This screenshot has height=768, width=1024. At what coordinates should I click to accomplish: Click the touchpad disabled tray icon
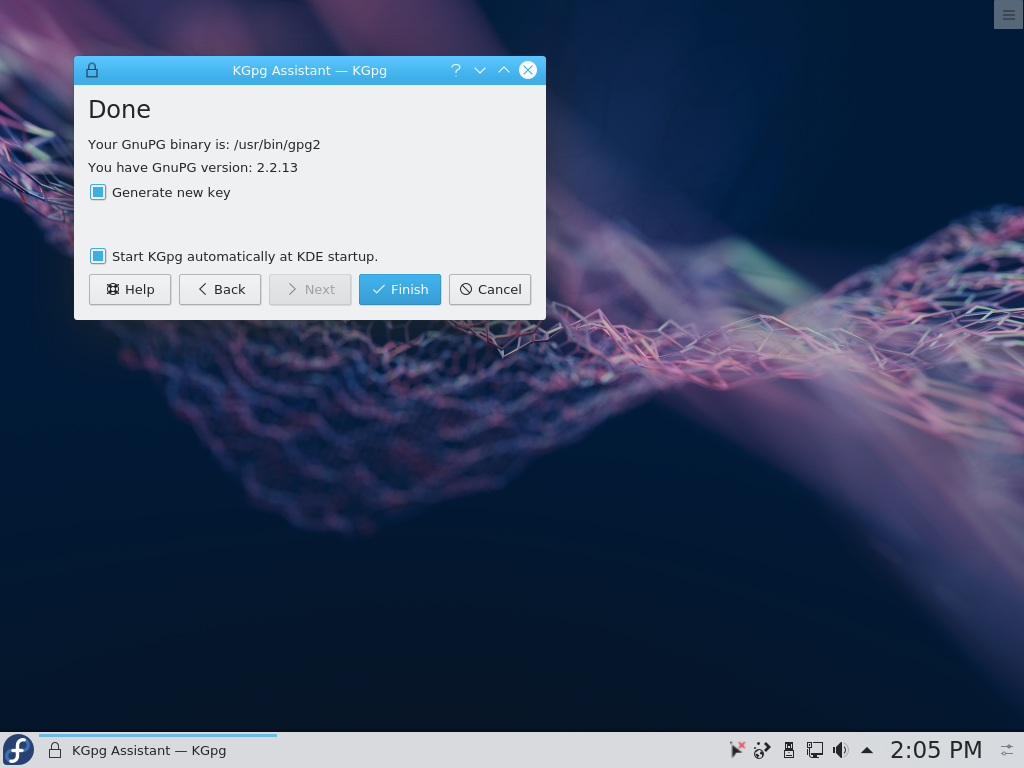737,750
